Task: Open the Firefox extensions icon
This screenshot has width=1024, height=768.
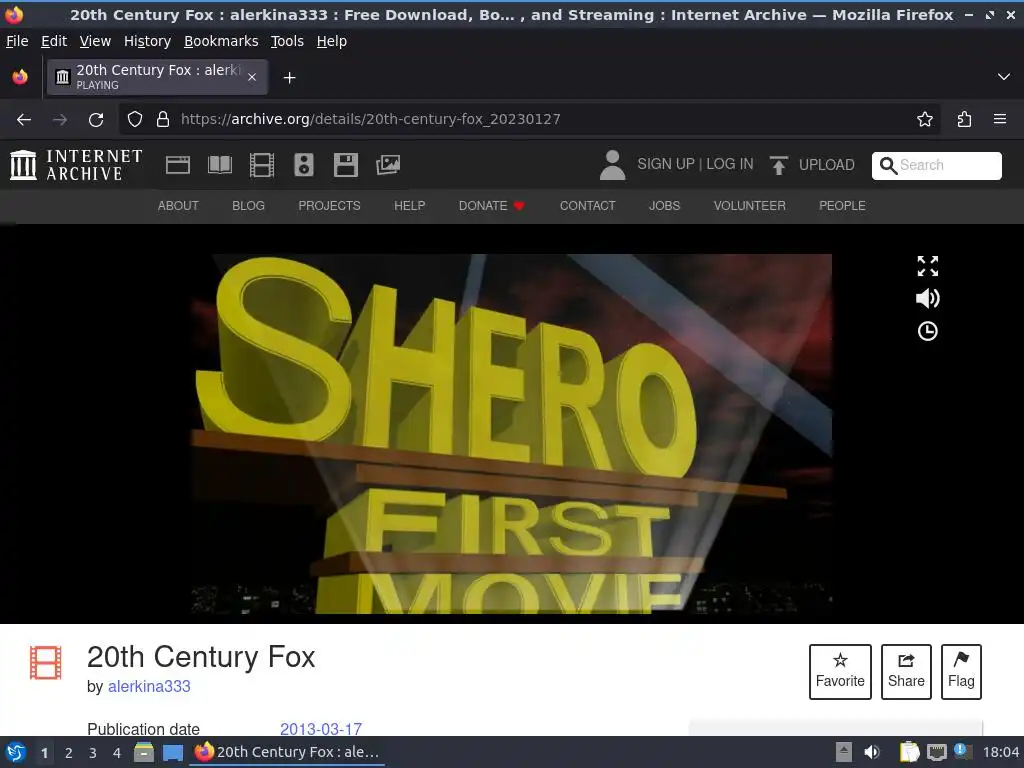Action: [x=964, y=119]
